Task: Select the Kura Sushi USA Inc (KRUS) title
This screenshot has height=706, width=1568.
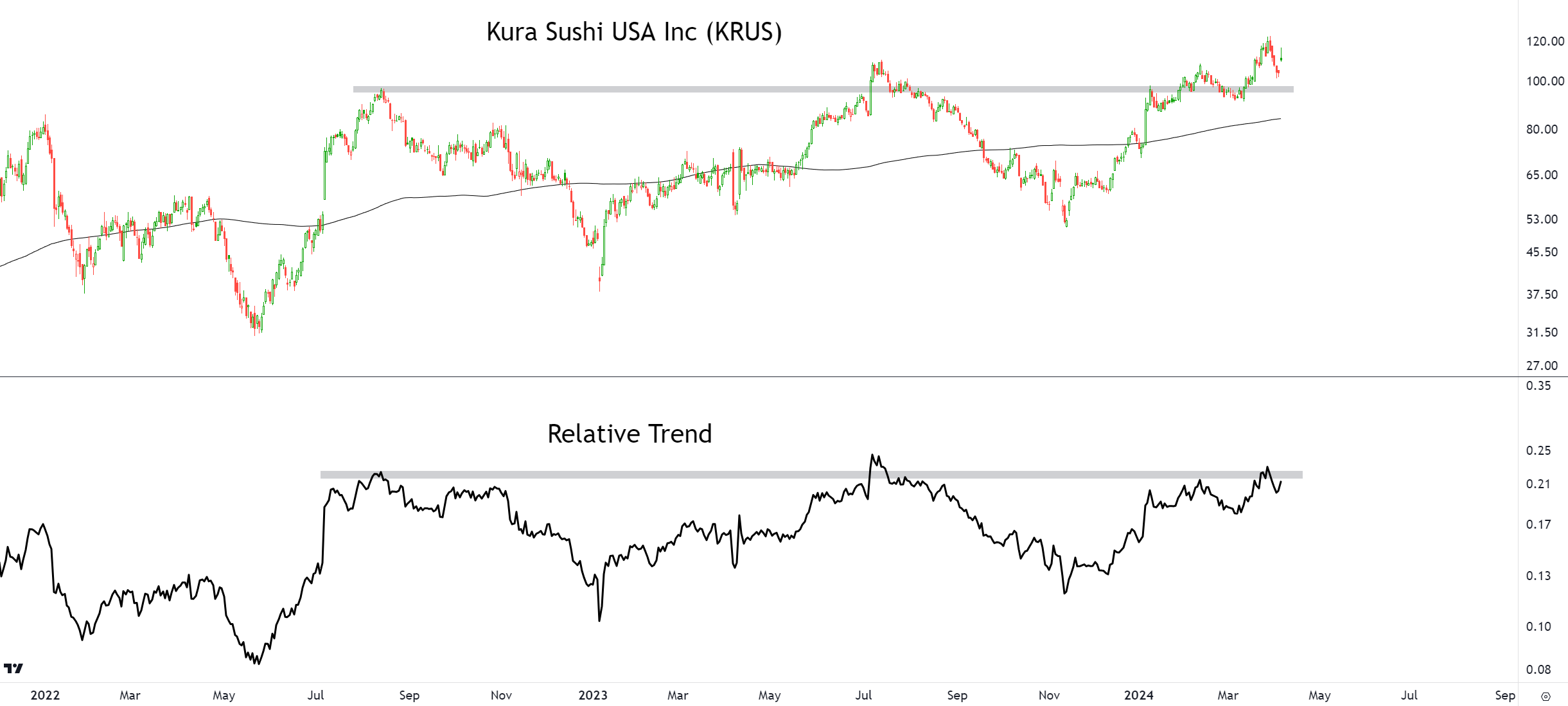Action: tap(634, 31)
